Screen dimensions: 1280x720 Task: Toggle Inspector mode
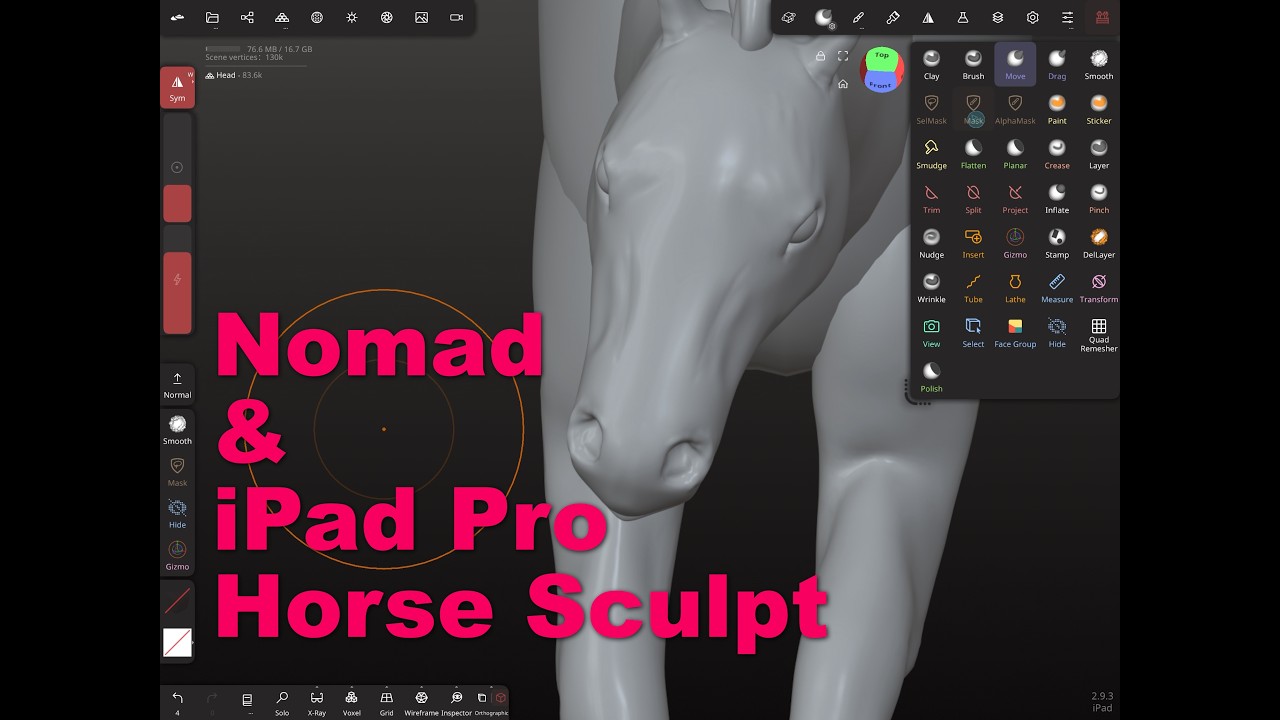456,703
